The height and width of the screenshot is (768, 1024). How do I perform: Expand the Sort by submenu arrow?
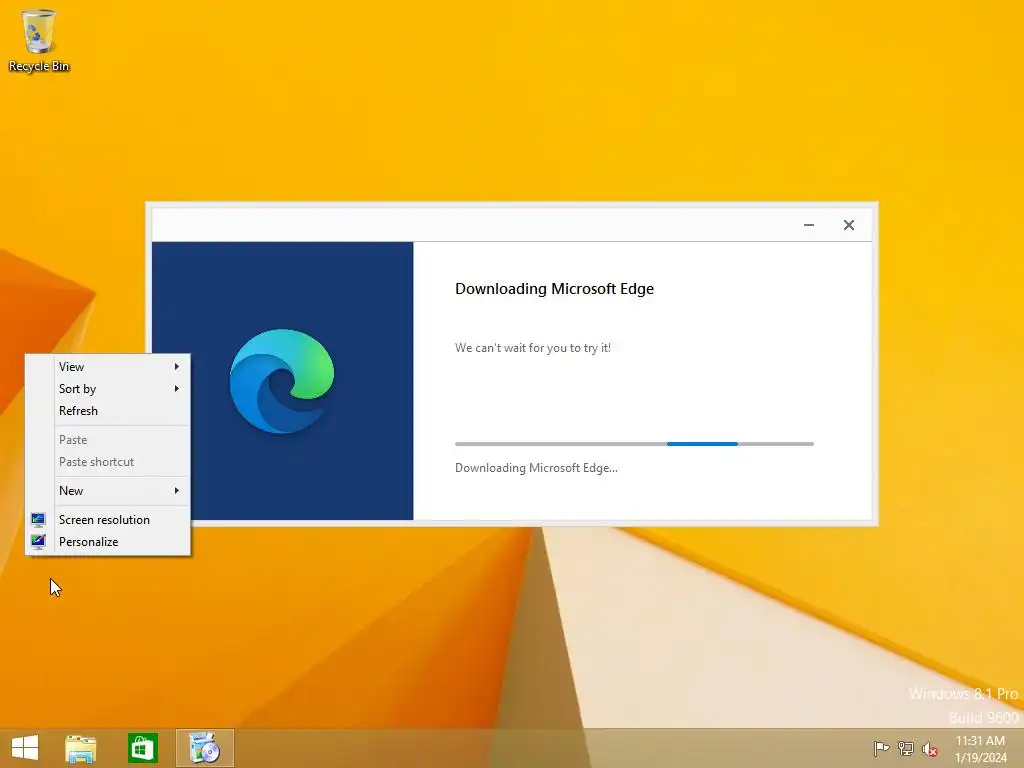point(176,389)
